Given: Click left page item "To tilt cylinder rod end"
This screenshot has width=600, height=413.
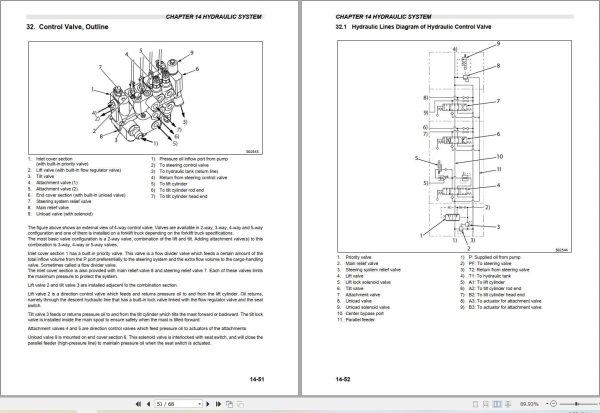Looking at the screenshot, I should coord(182,190).
